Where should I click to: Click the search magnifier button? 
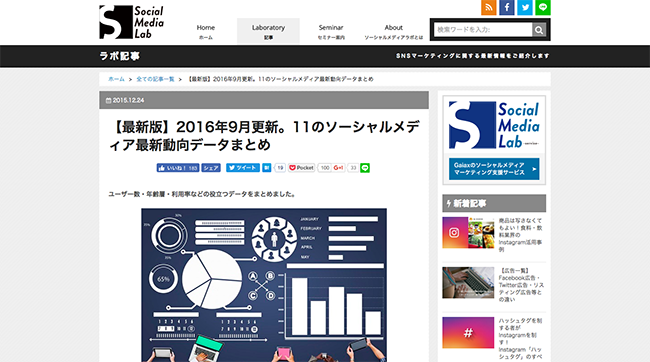[539, 30]
